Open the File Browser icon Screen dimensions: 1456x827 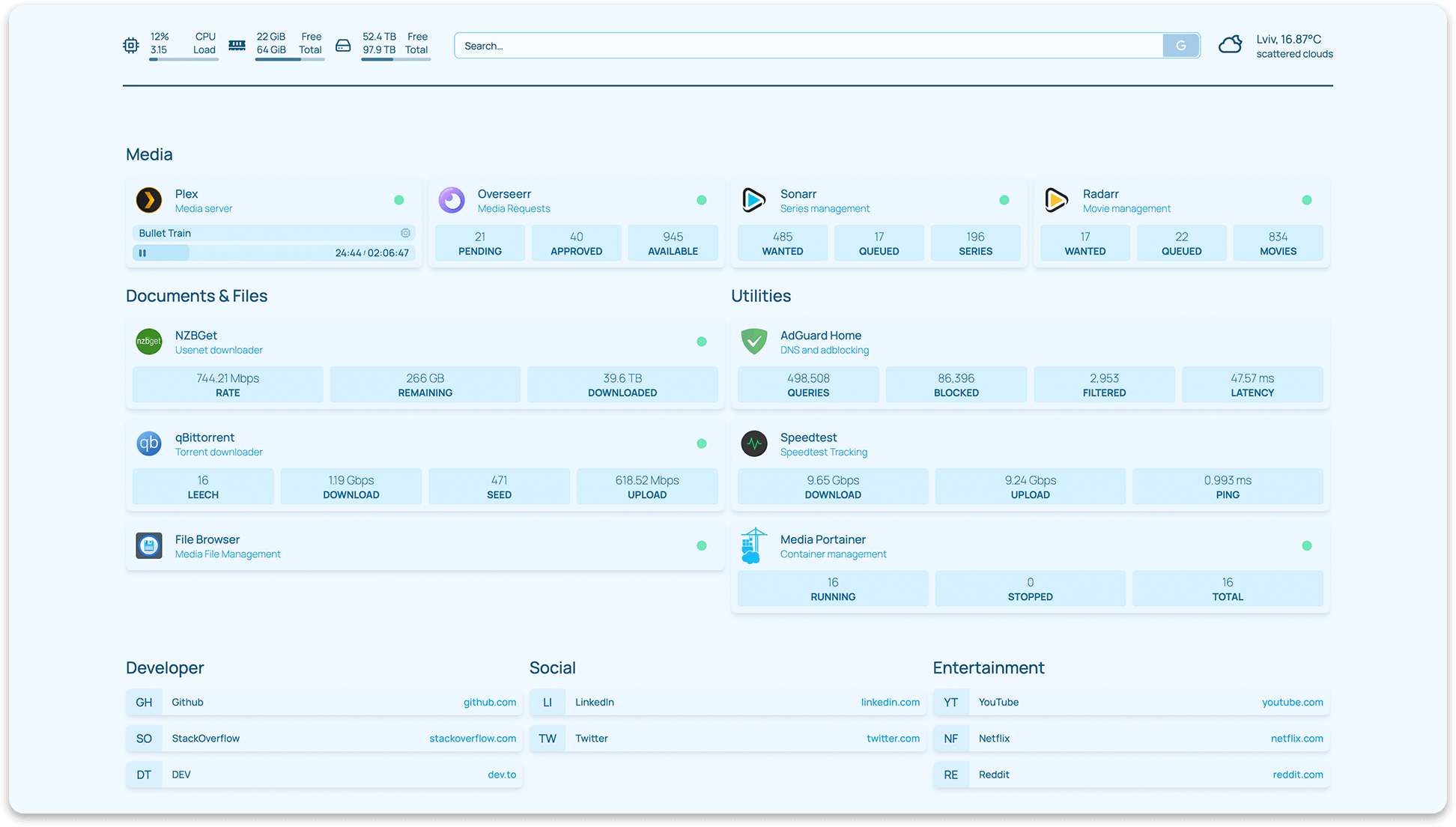[149, 545]
